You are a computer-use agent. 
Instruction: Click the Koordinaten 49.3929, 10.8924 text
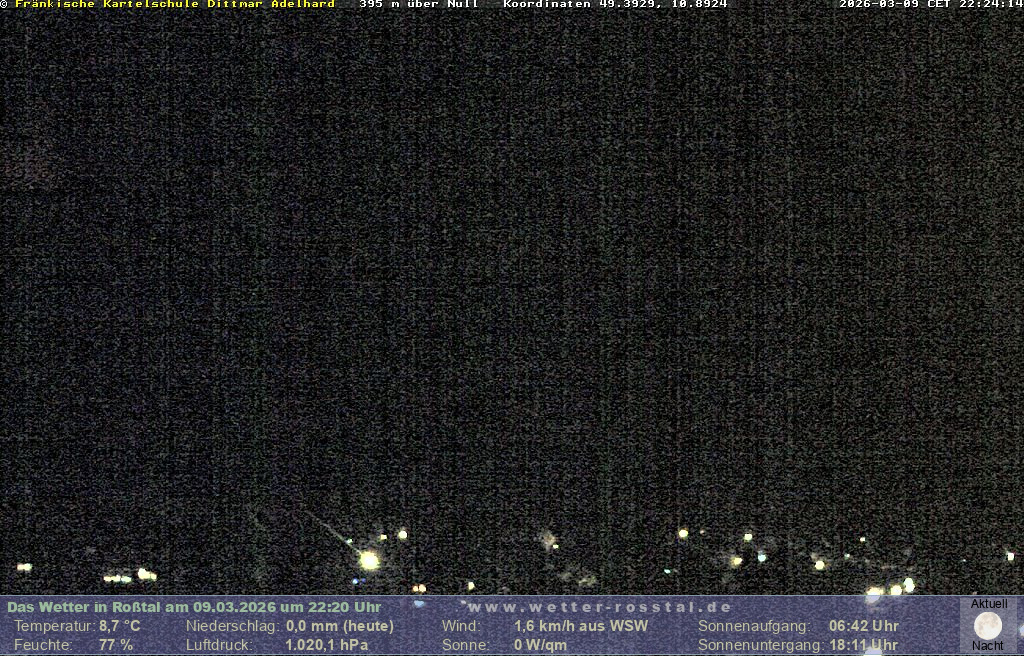tap(615, 4)
